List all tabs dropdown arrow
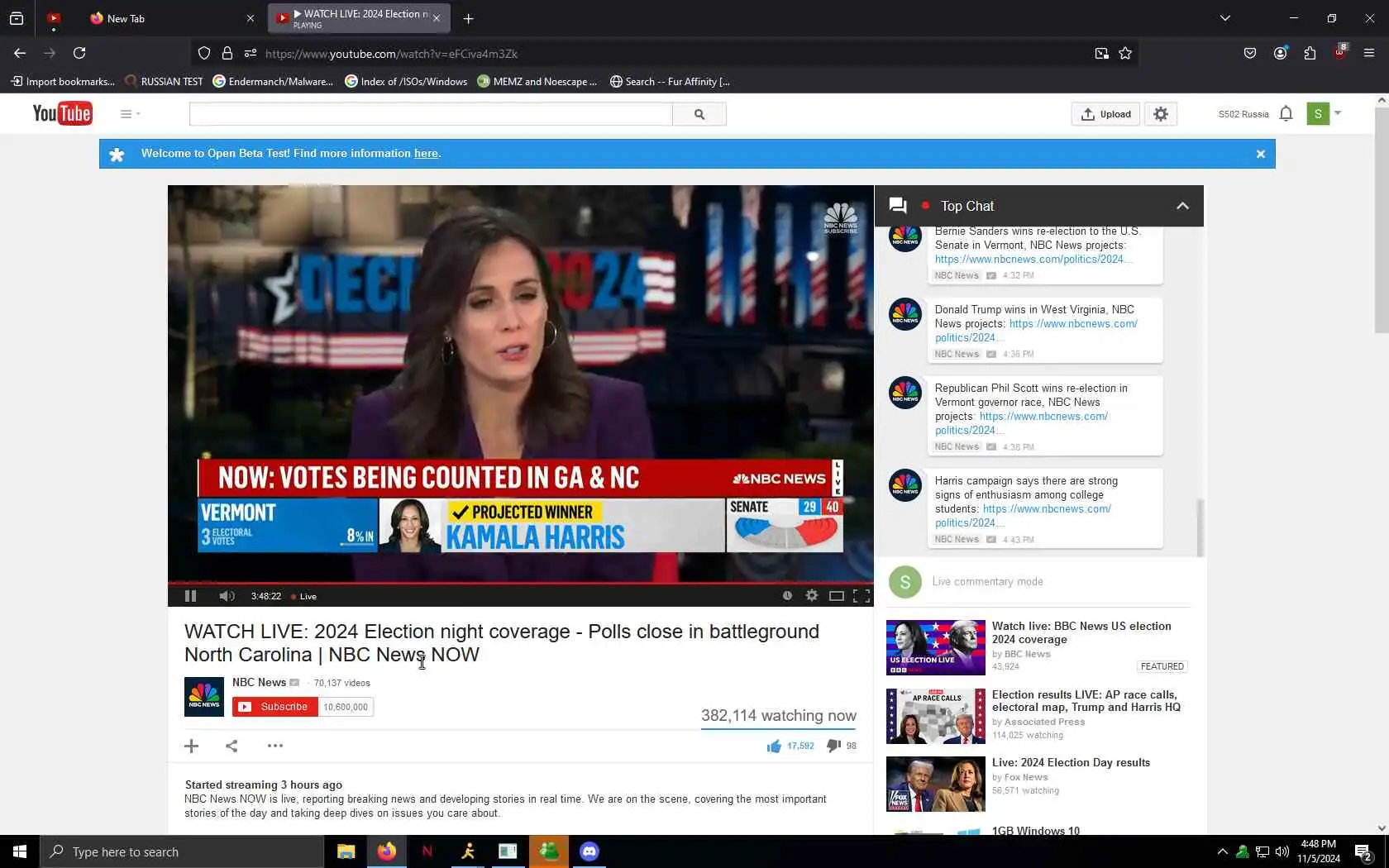Image resolution: width=1389 pixels, height=868 pixels. point(1225,18)
